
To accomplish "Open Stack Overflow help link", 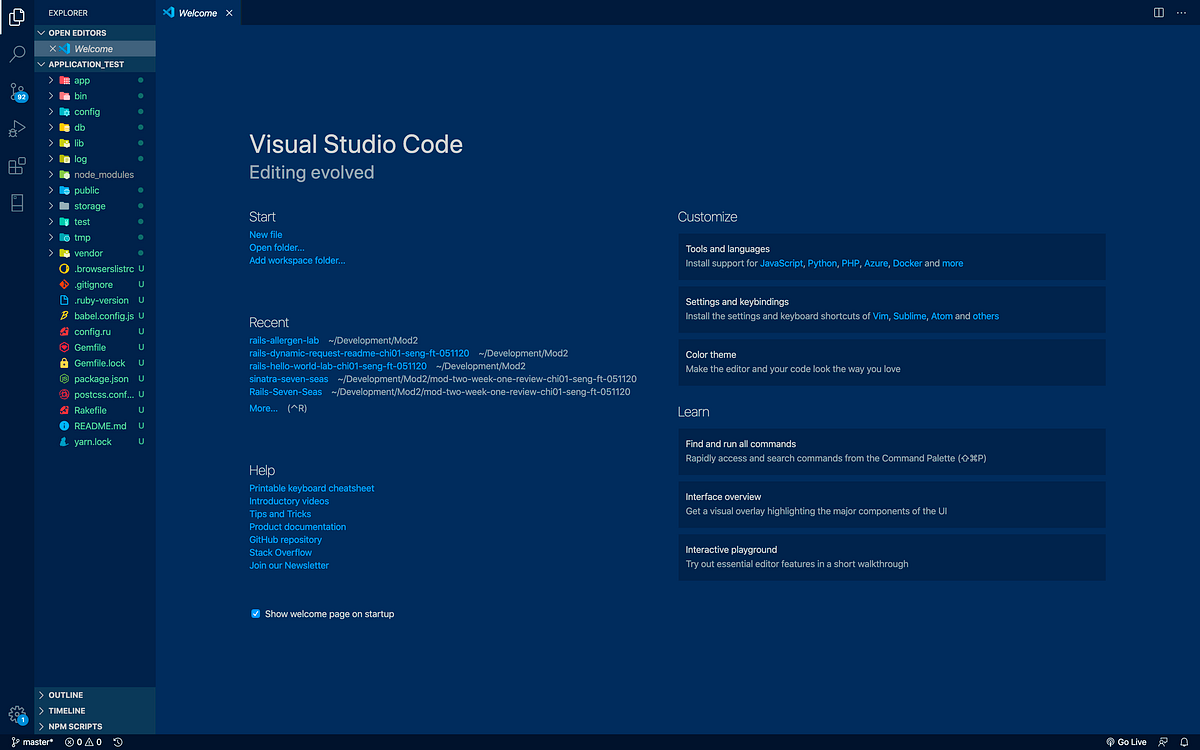I will coord(281,553).
